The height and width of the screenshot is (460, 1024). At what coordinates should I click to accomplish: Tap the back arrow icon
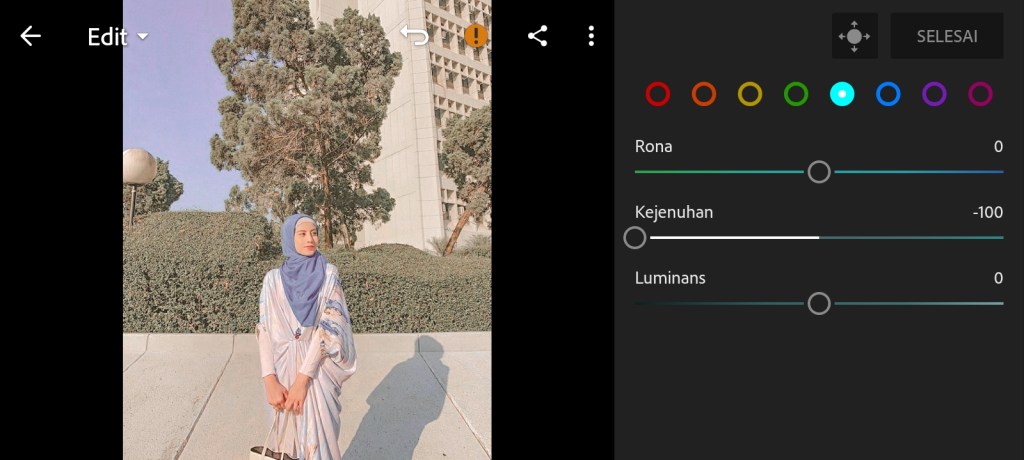pos(31,37)
